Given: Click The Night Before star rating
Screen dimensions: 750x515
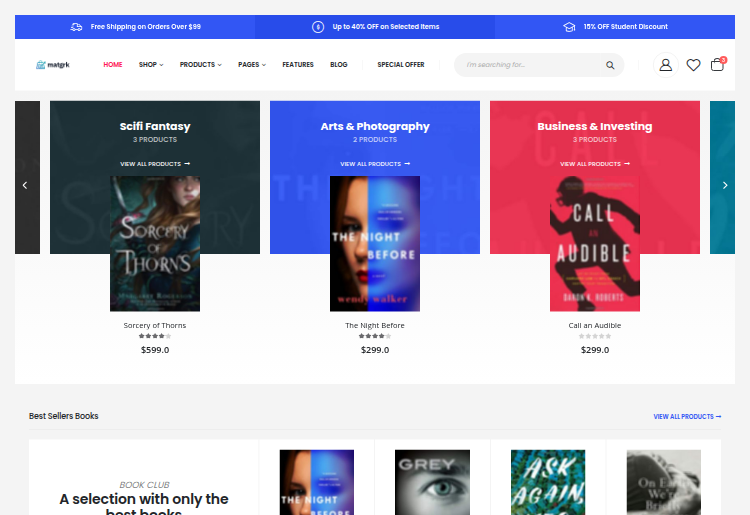Looking at the screenshot, I should [375, 336].
